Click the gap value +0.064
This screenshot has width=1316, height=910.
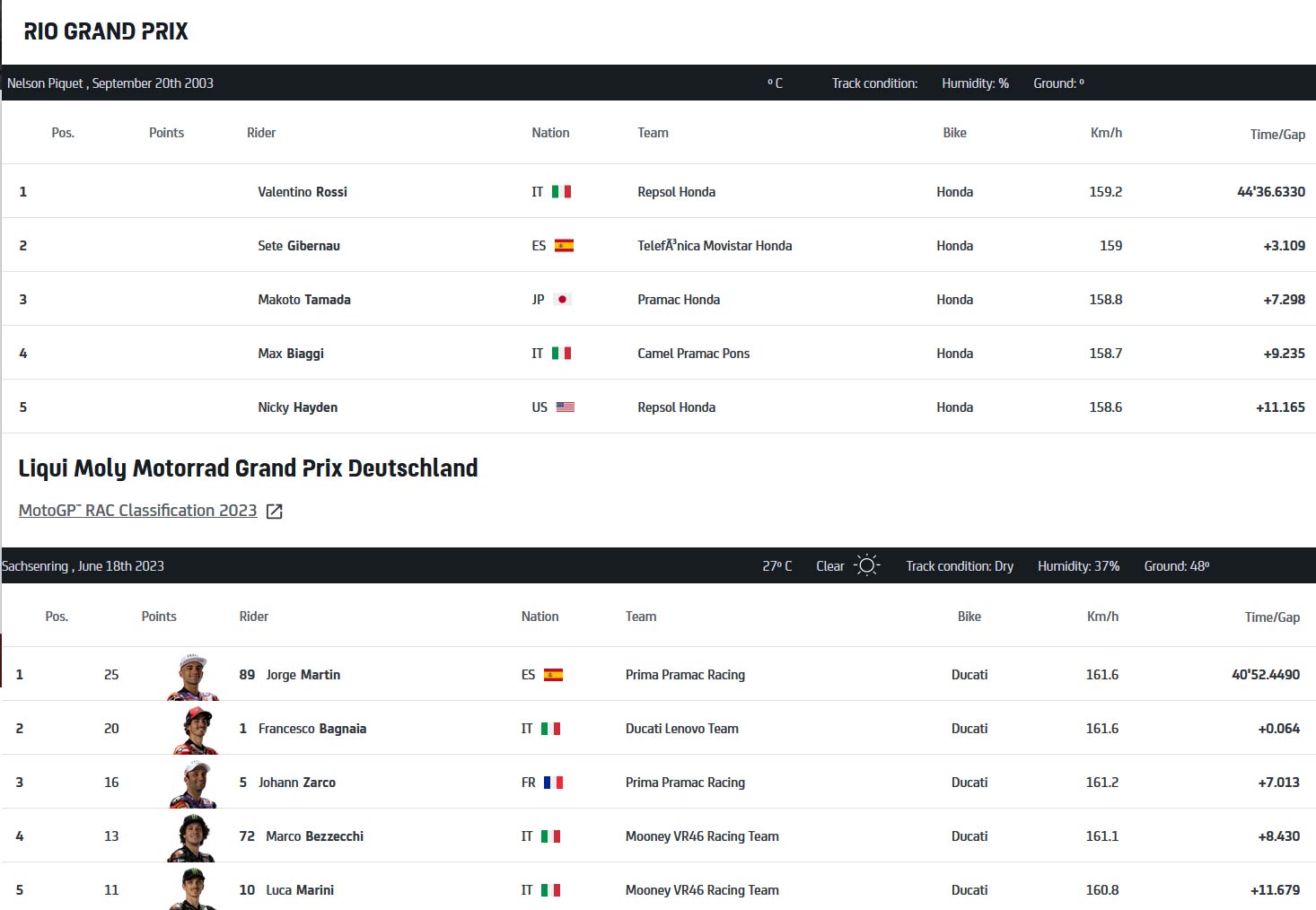point(1279,729)
